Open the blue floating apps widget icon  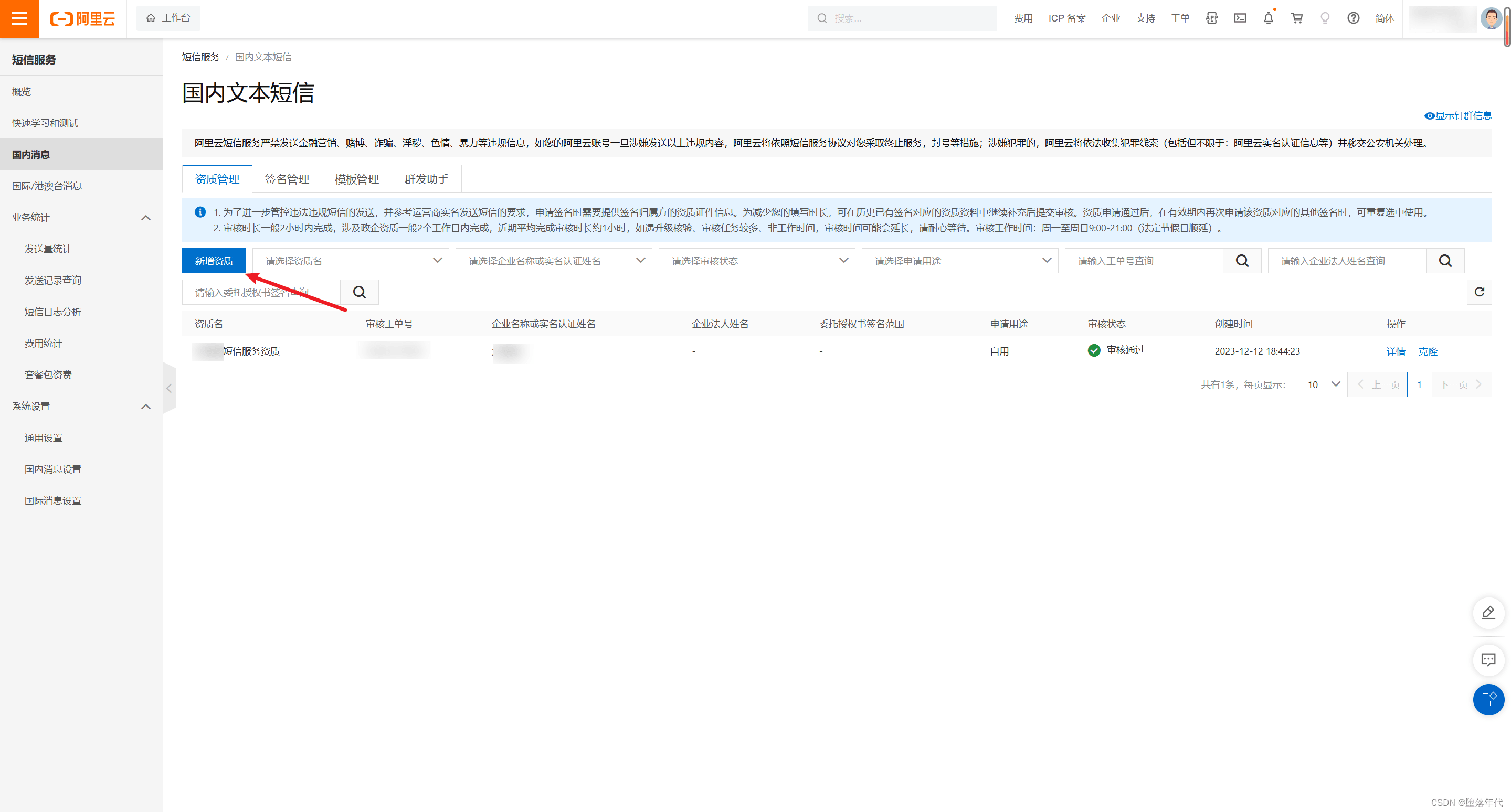(x=1489, y=699)
